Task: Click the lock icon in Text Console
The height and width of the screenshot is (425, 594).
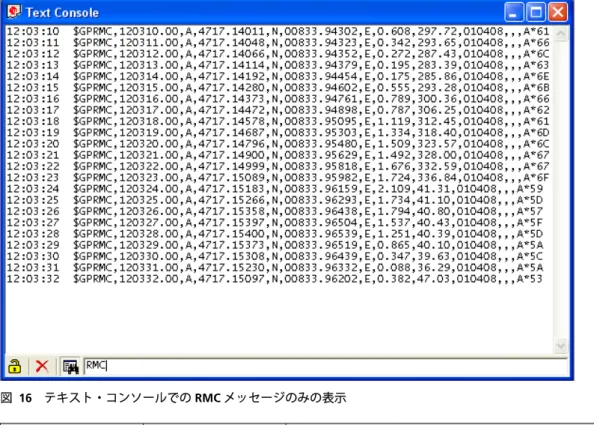Action: (x=15, y=366)
